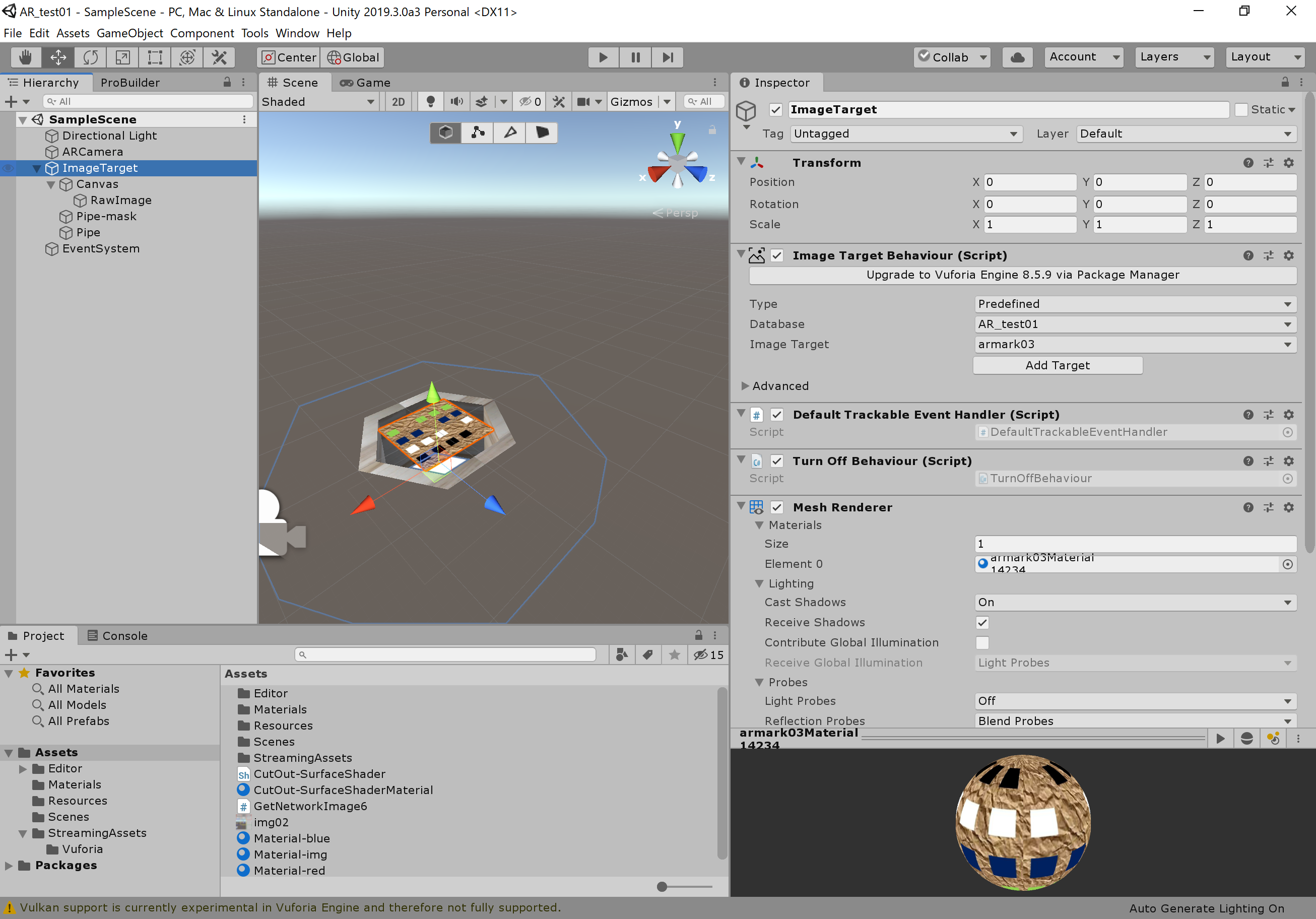
Task: Adjust the asset icon size slider
Action: 663,887
